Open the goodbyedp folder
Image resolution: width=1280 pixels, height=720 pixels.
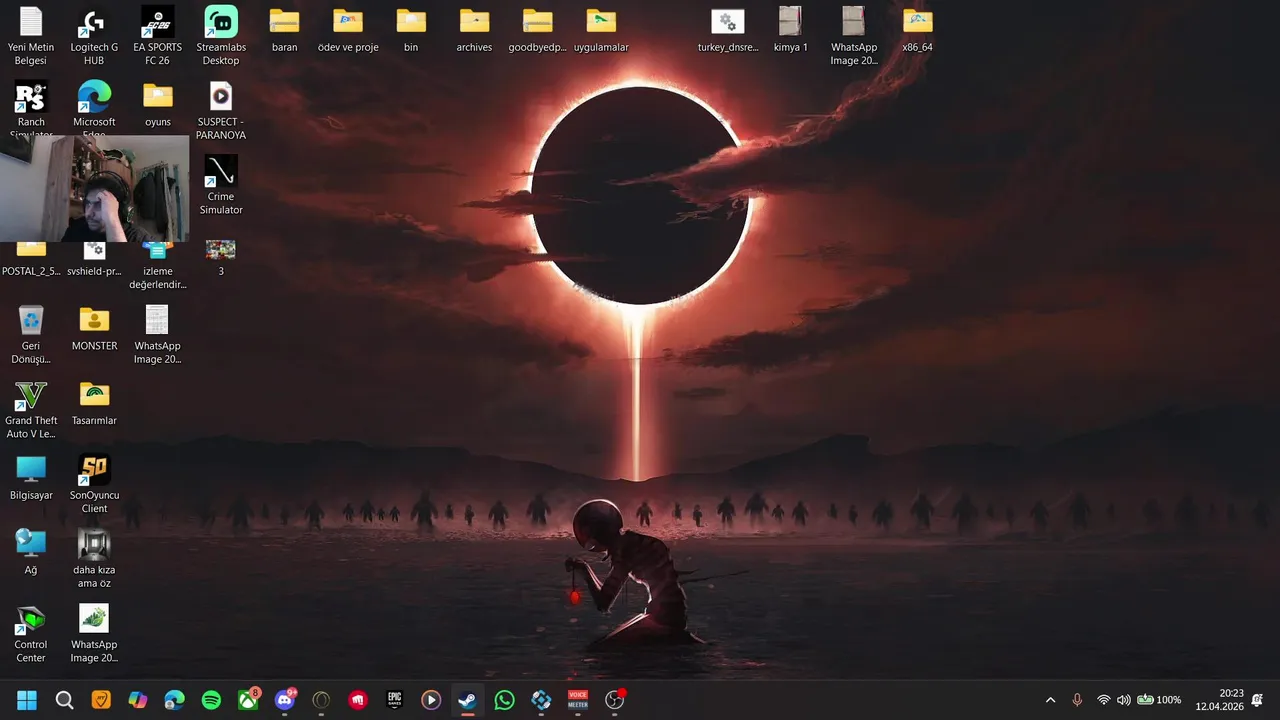(x=537, y=30)
